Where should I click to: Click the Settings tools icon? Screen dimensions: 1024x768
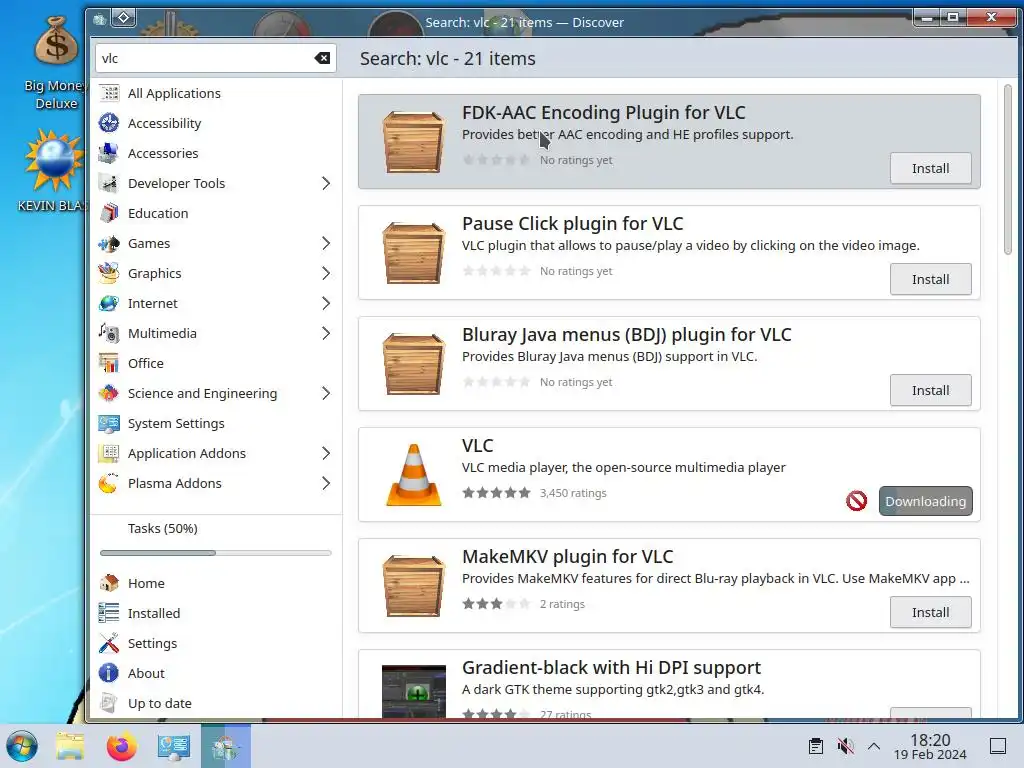[109, 643]
